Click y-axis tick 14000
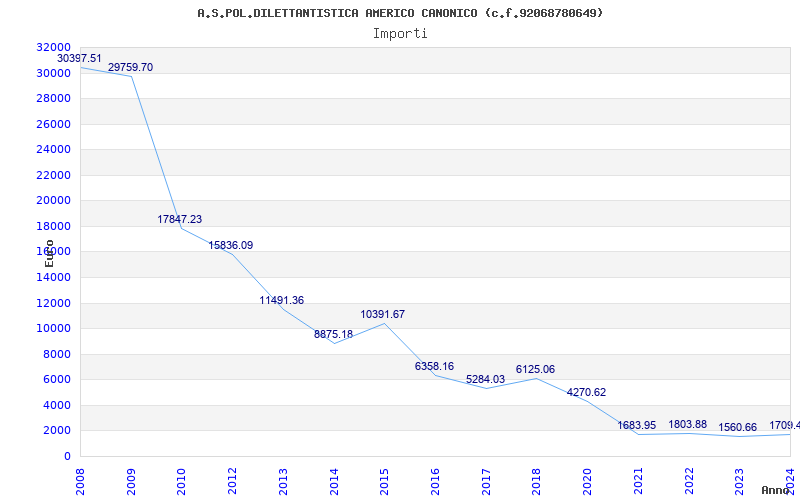Image resolution: width=800 pixels, height=500 pixels. coord(54,278)
